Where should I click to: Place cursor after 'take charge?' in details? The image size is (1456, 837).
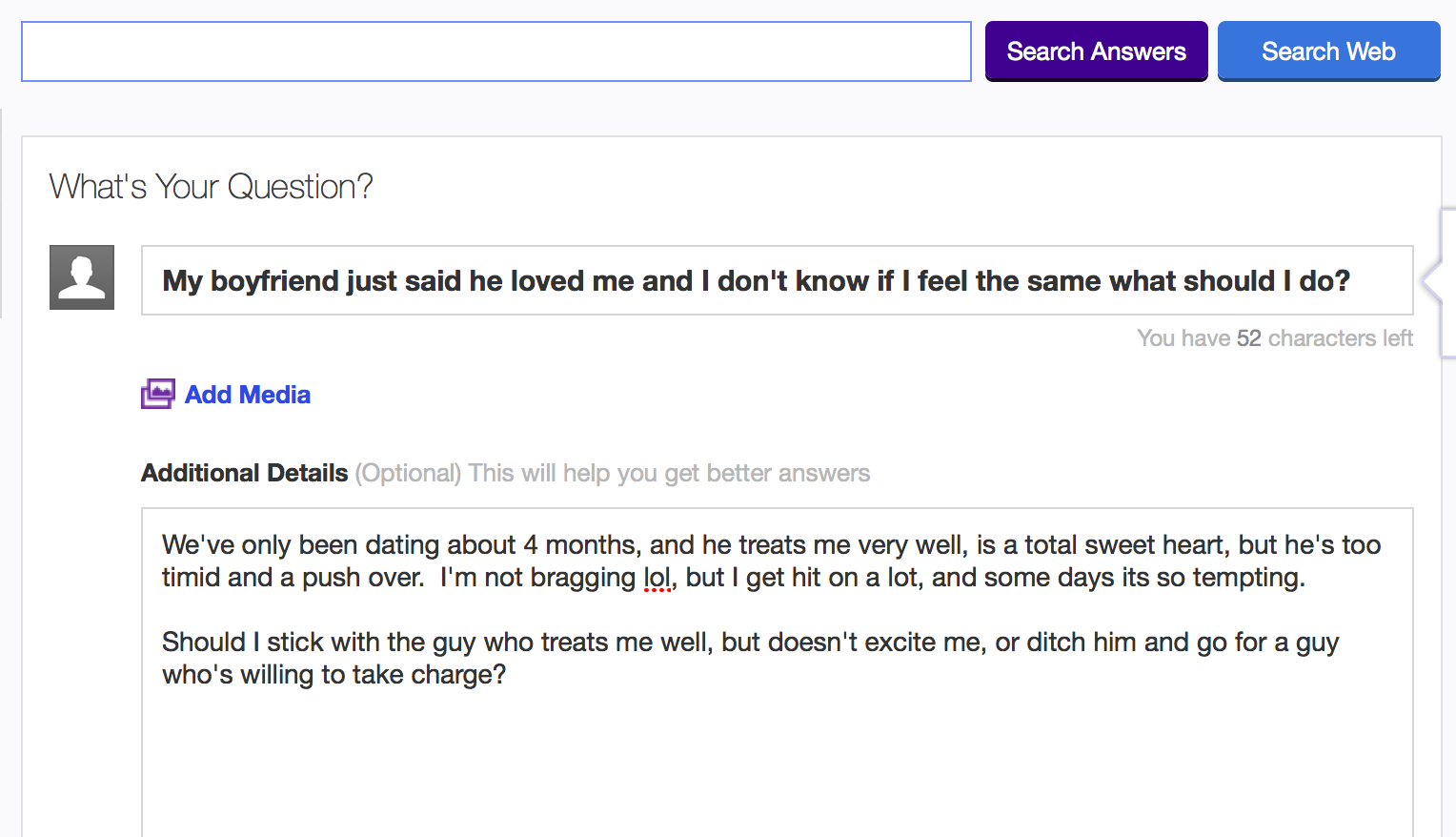(x=508, y=675)
